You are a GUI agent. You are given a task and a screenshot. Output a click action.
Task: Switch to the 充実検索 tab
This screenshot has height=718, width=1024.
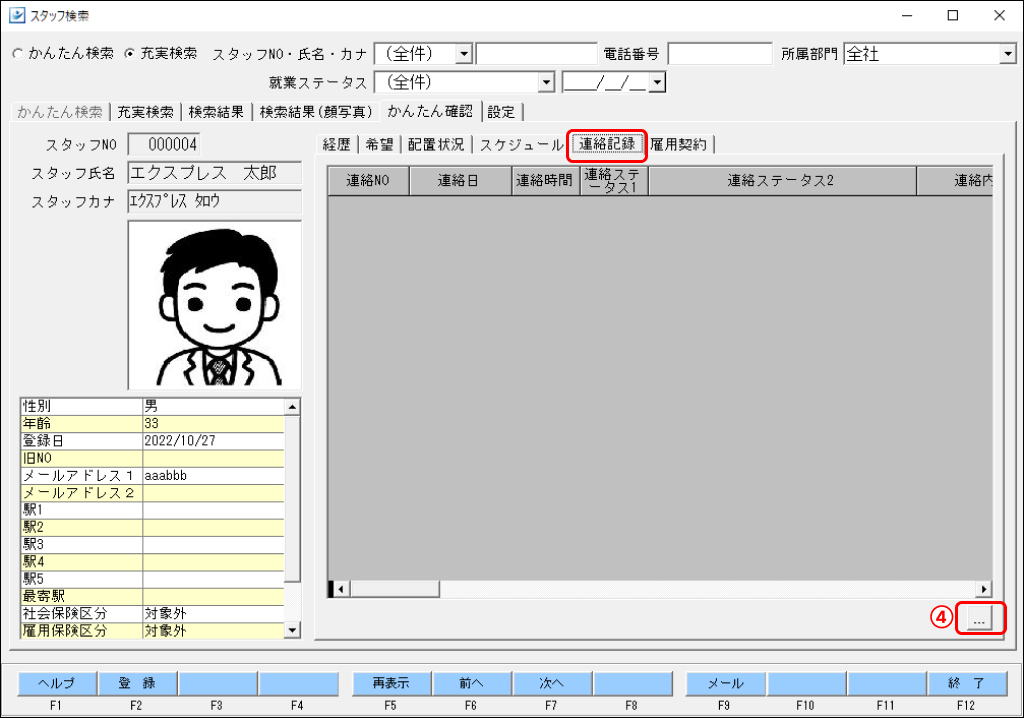click(x=145, y=112)
